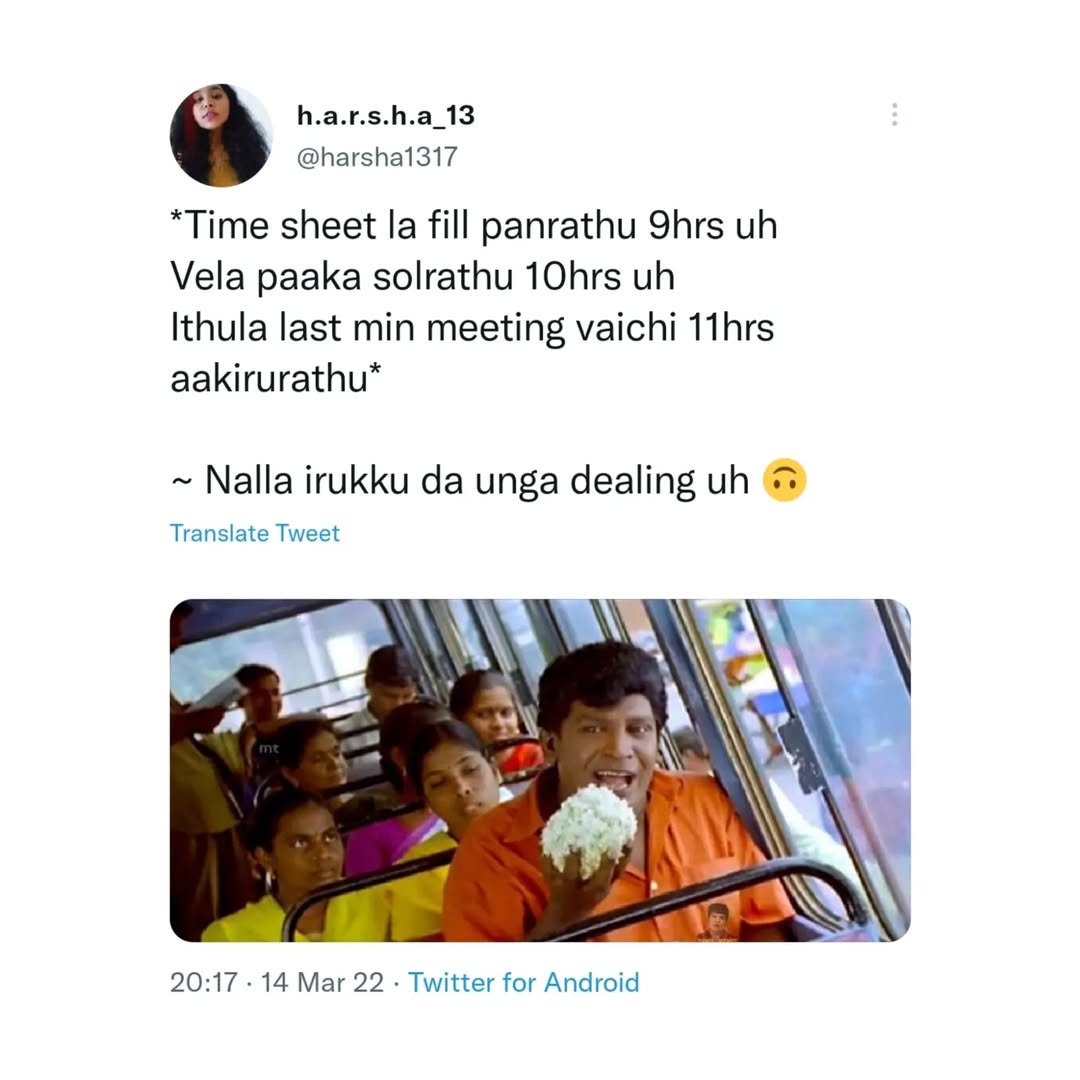Click the upside-down face emoji
This screenshot has width=1080, height=1080.
coord(785,480)
